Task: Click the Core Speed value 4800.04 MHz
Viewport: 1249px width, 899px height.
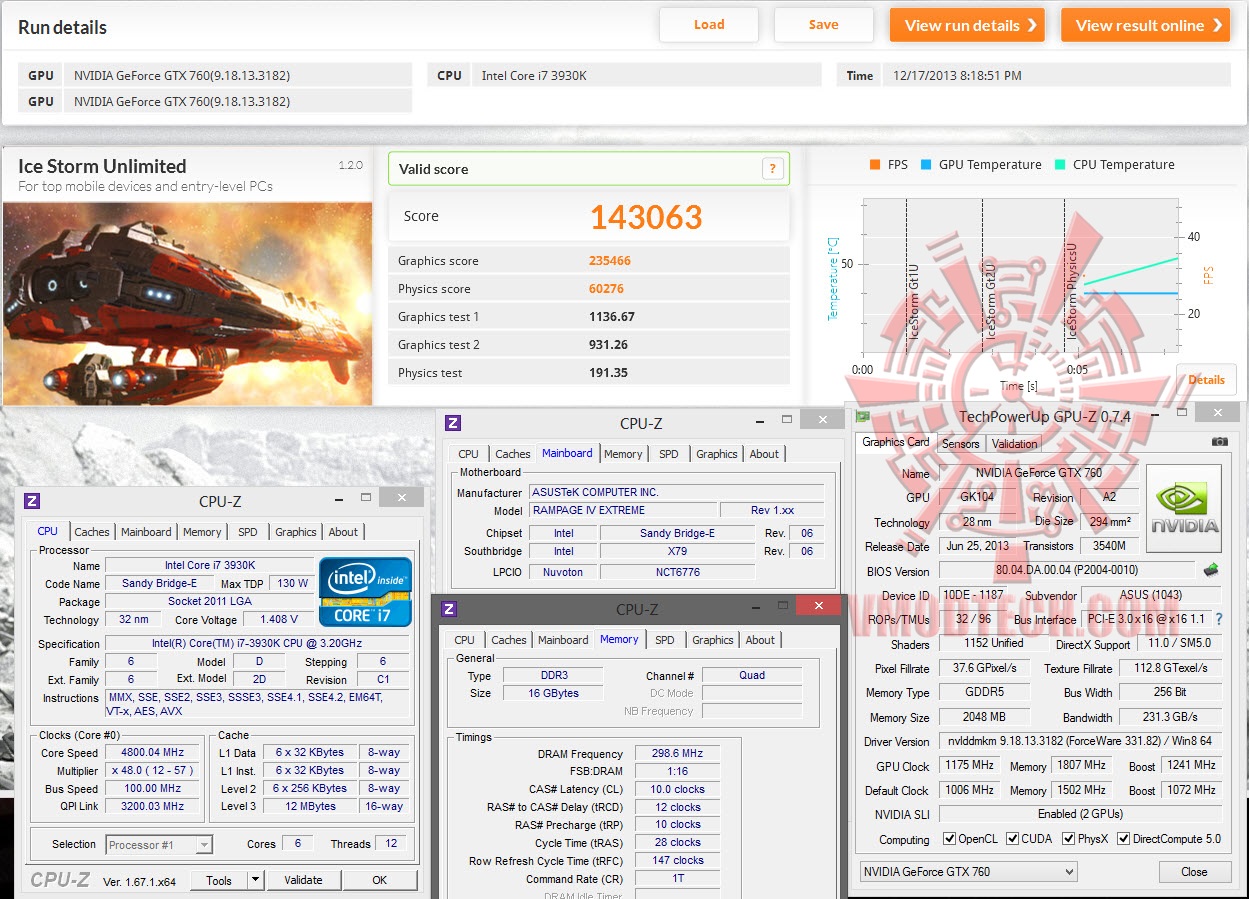Action: click(x=153, y=753)
